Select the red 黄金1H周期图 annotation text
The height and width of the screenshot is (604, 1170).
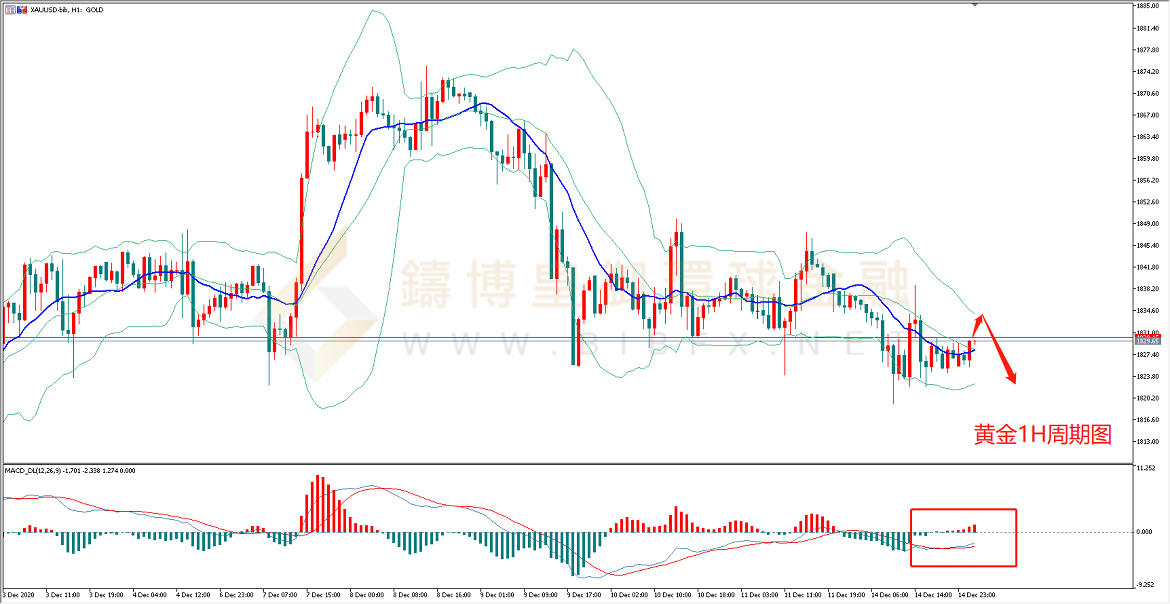pyautogui.click(x=1043, y=435)
